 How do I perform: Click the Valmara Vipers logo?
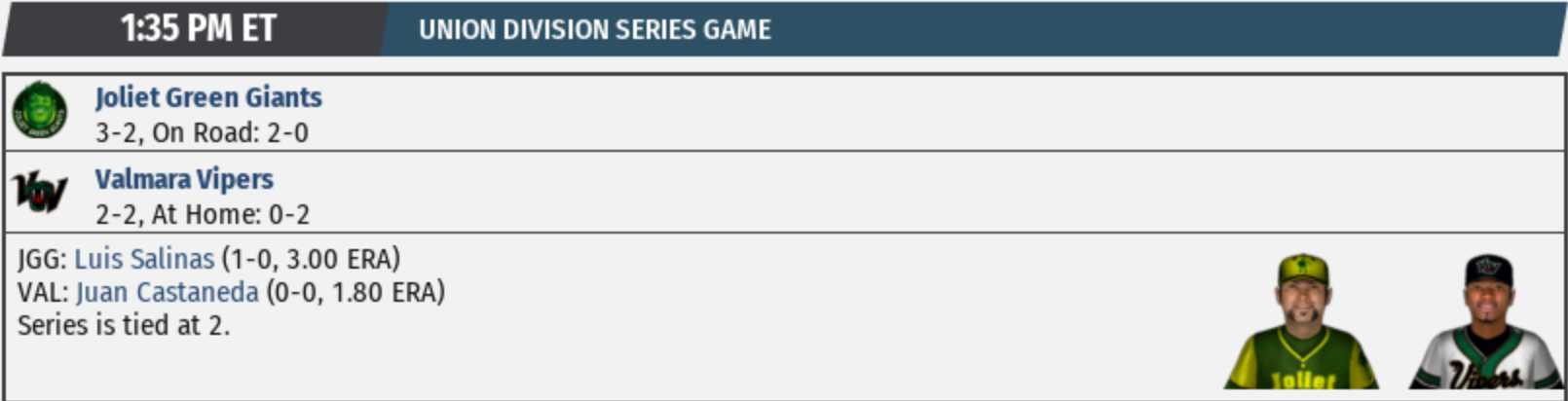pyautogui.click(x=40, y=192)
